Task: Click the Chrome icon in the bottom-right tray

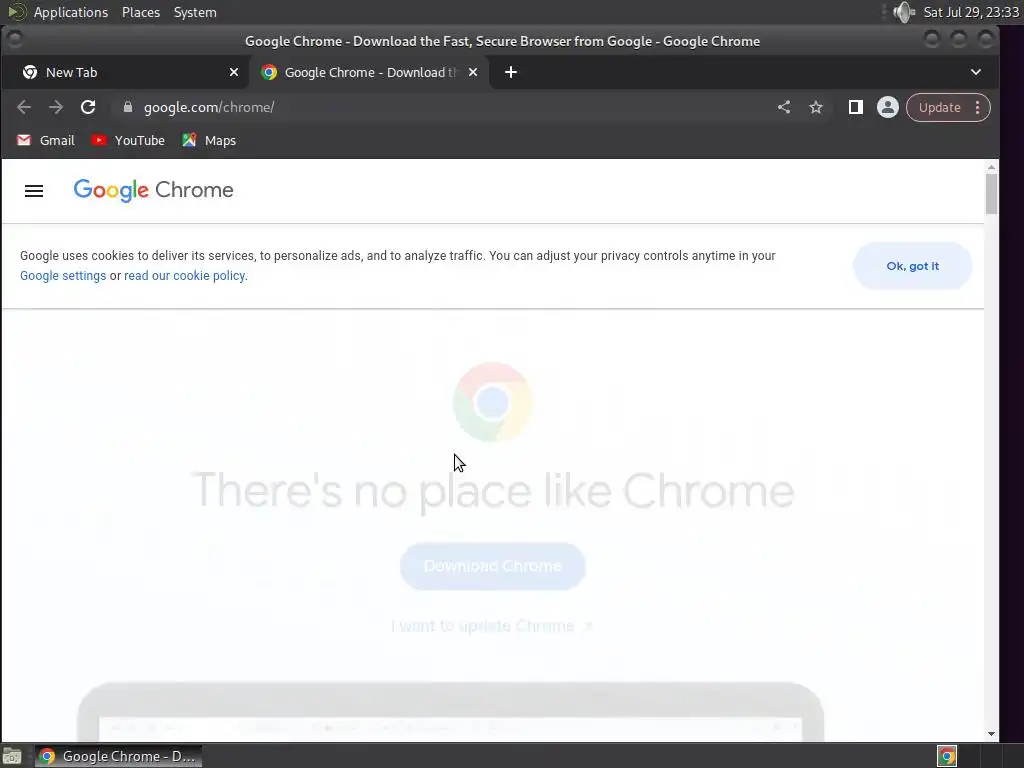Action: (x=947, y=756)
